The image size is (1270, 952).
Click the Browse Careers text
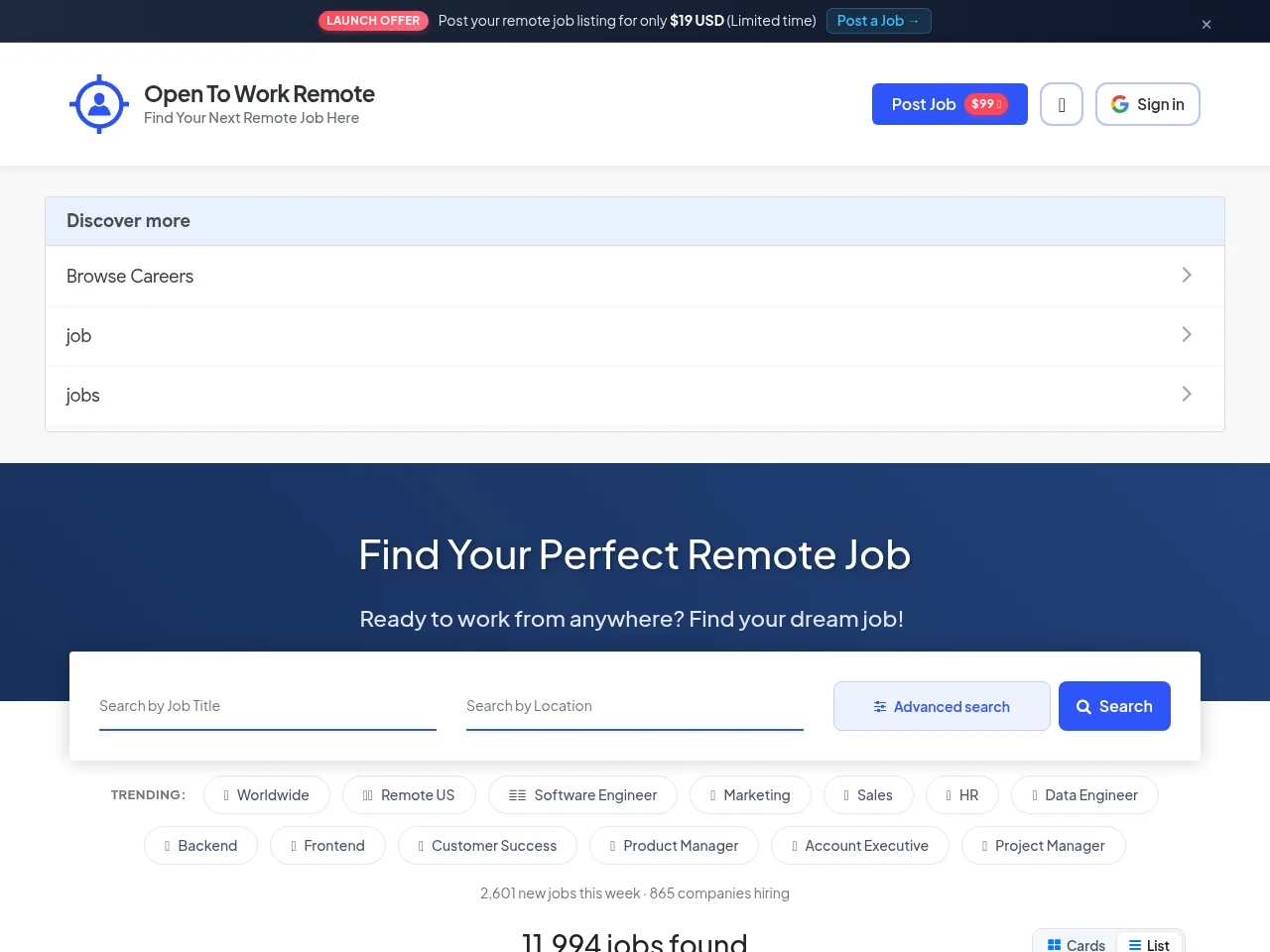tap(130, 277)
